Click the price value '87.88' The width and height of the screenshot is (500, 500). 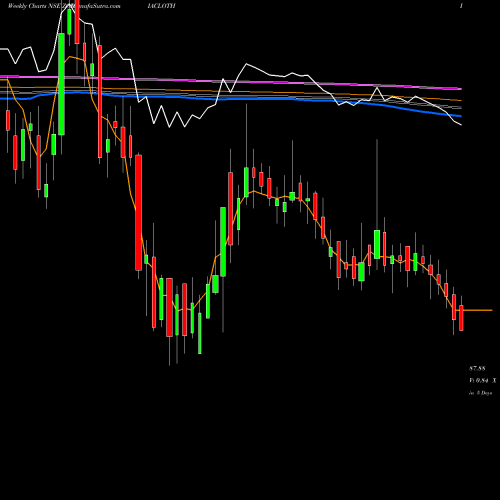(x=477, y=368)
